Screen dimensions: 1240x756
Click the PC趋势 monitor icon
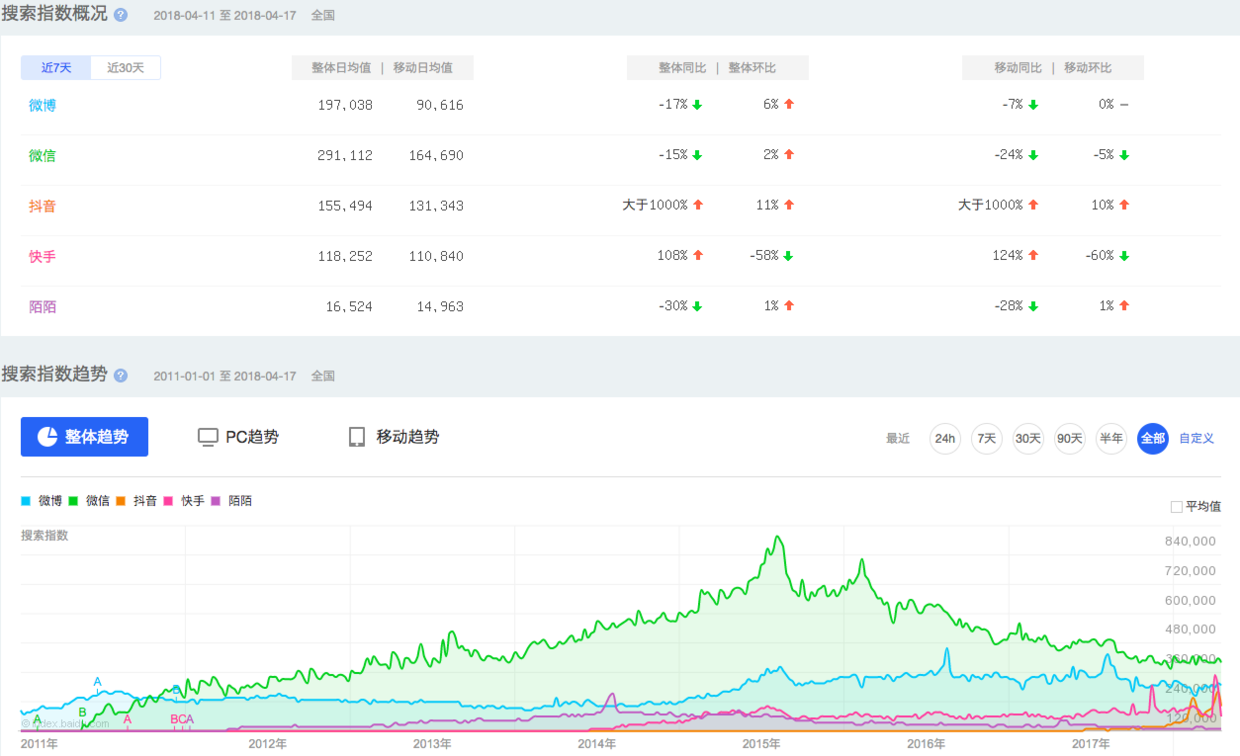pos(207,436)
